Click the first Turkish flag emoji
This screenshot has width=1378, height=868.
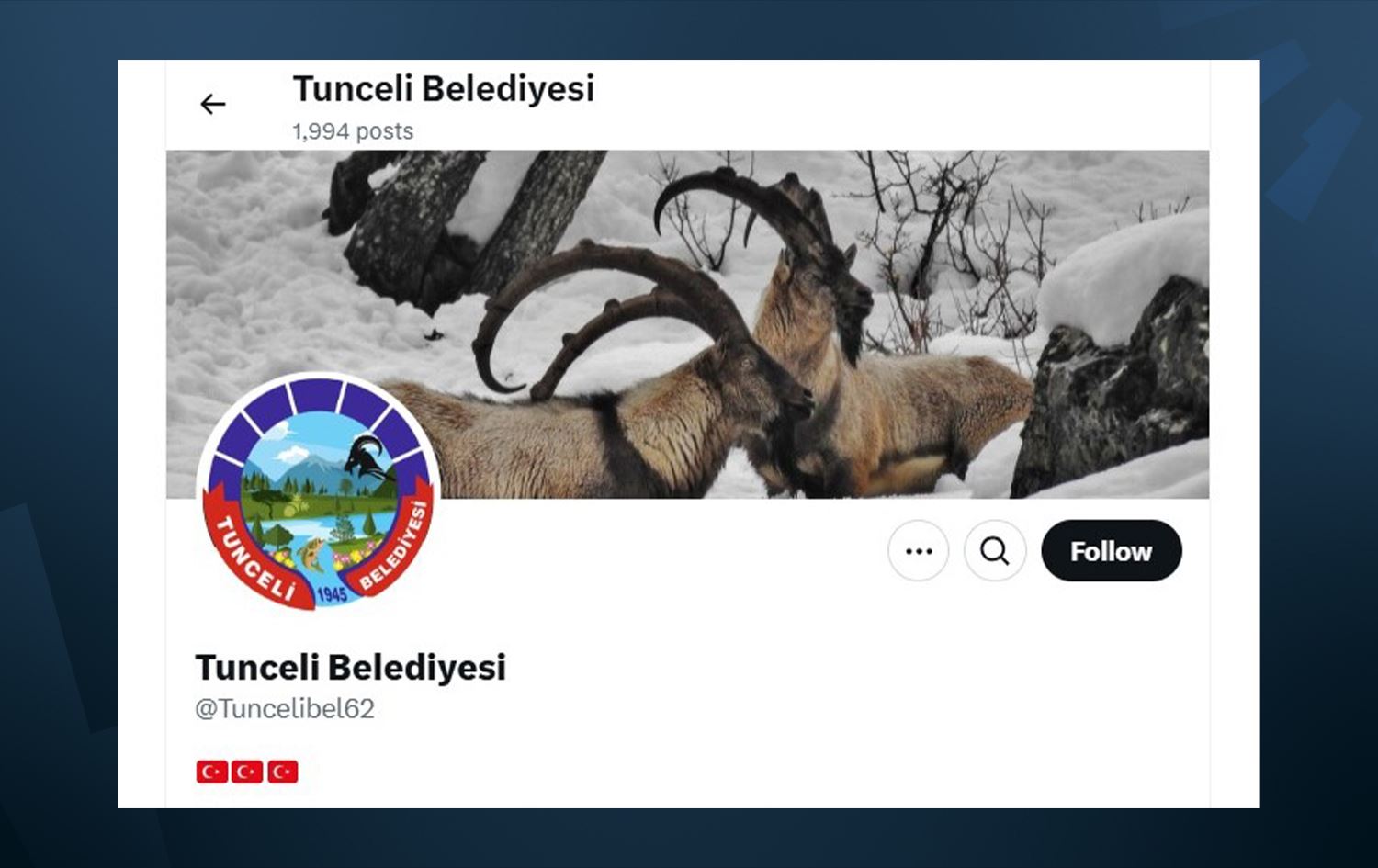(211, 772)
